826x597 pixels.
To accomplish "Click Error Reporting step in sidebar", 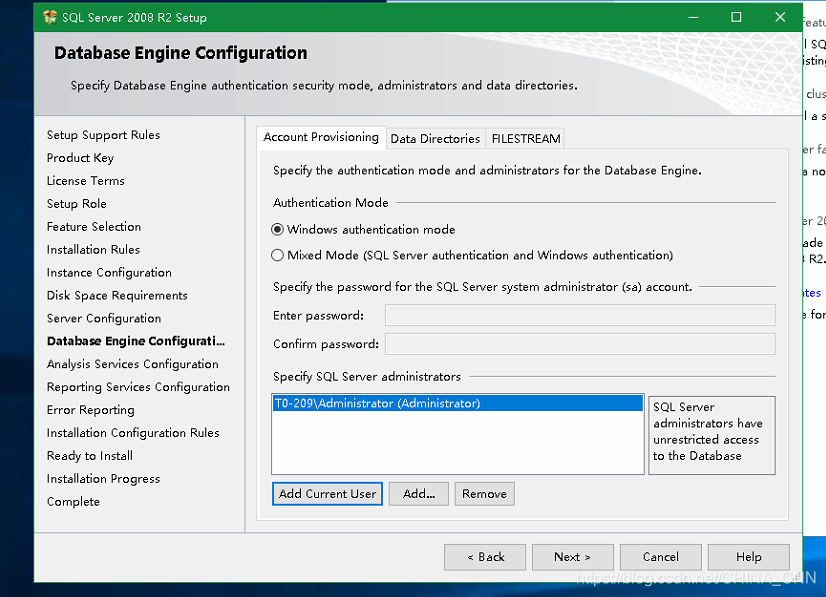I will [91, 410].
